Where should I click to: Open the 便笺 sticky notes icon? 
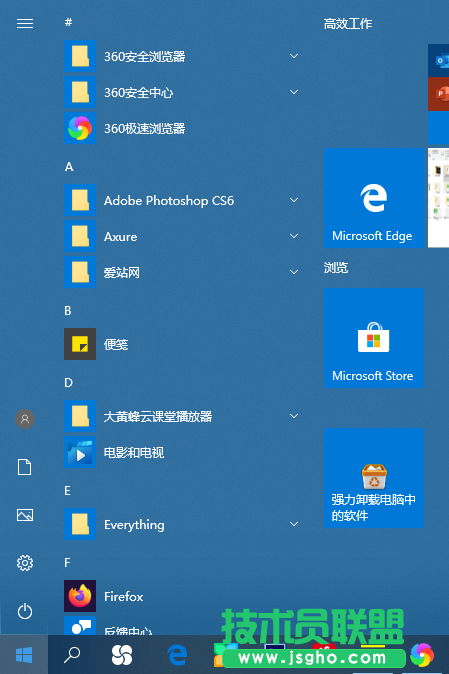pos(80,344)
